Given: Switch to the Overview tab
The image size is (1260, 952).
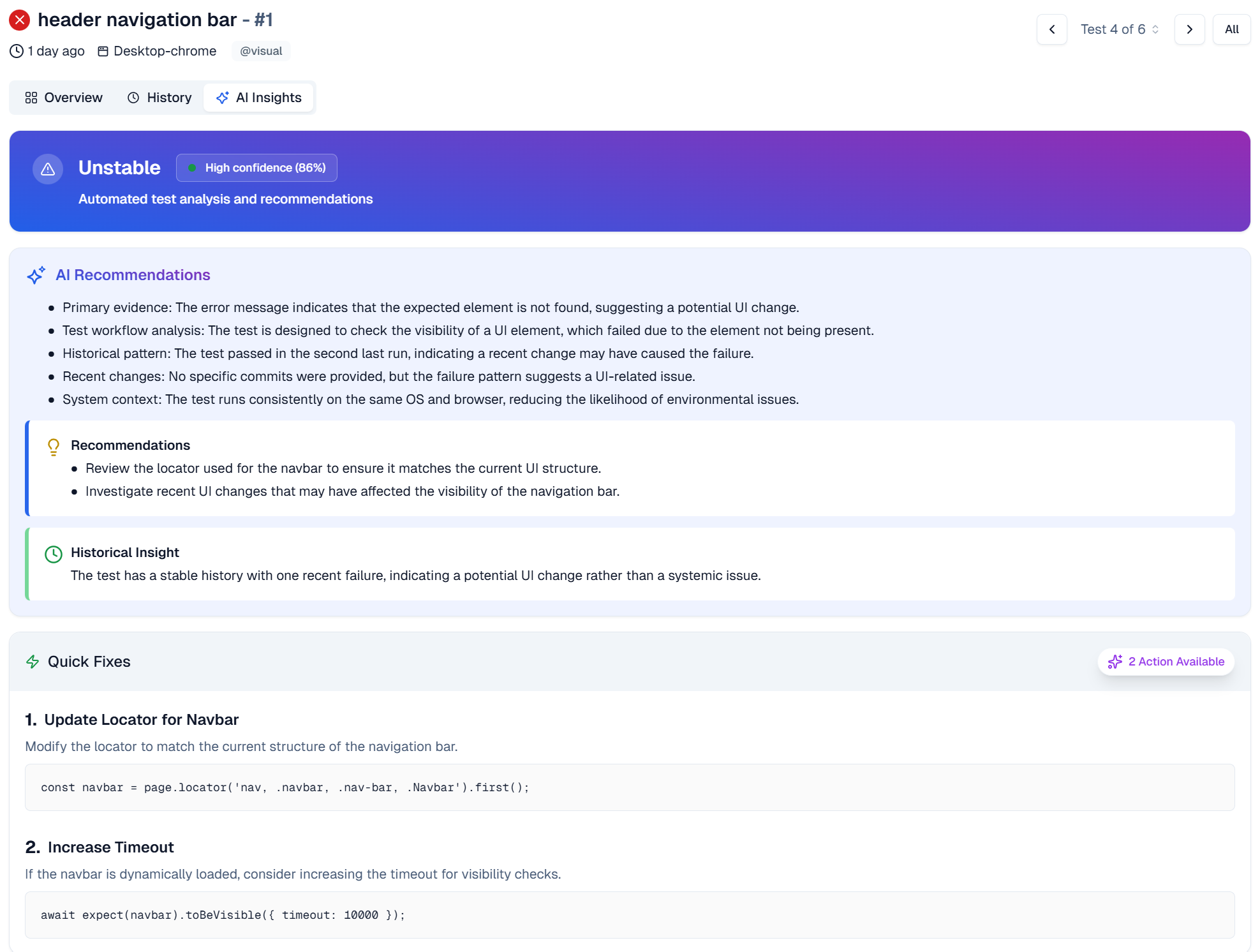Looking at the screenshot, I should click(x=64, y=98).
